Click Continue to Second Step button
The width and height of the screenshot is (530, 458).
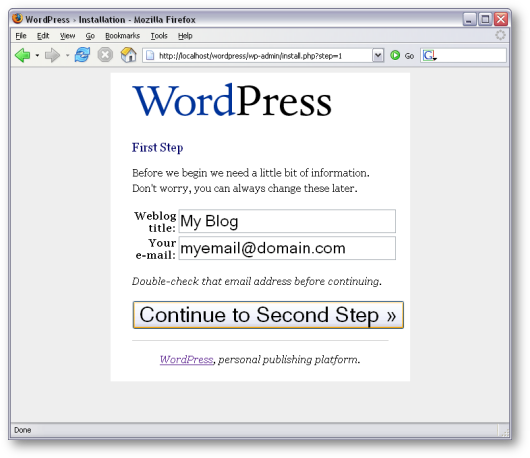pos(268,315)
